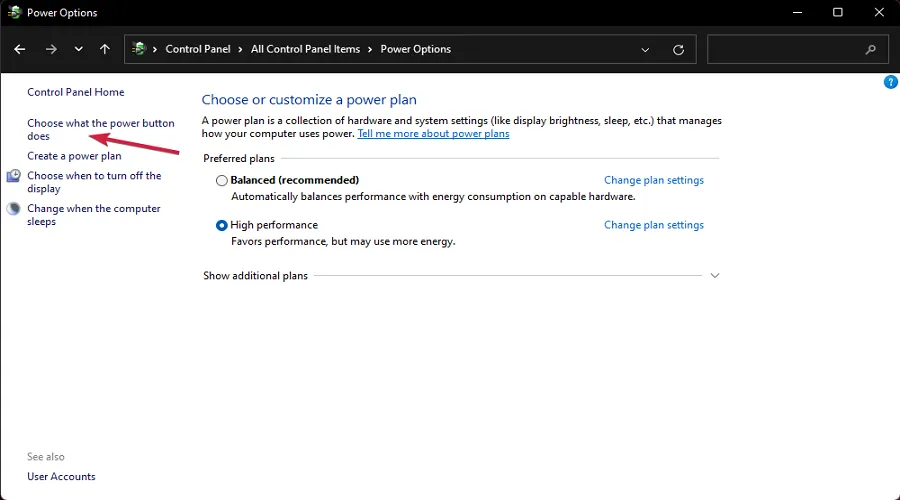Open Choose what the power button does
900x500 pixels.
[100, 124]
